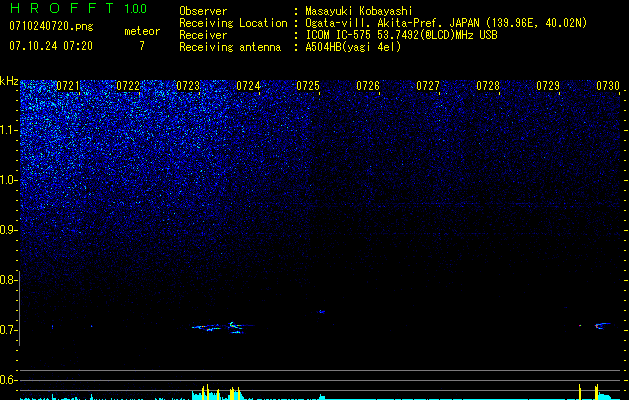The width and height of the screenshot is (629, 400).
Task: Click the 1.0 kHz frequency label
Action: (8, 180)
